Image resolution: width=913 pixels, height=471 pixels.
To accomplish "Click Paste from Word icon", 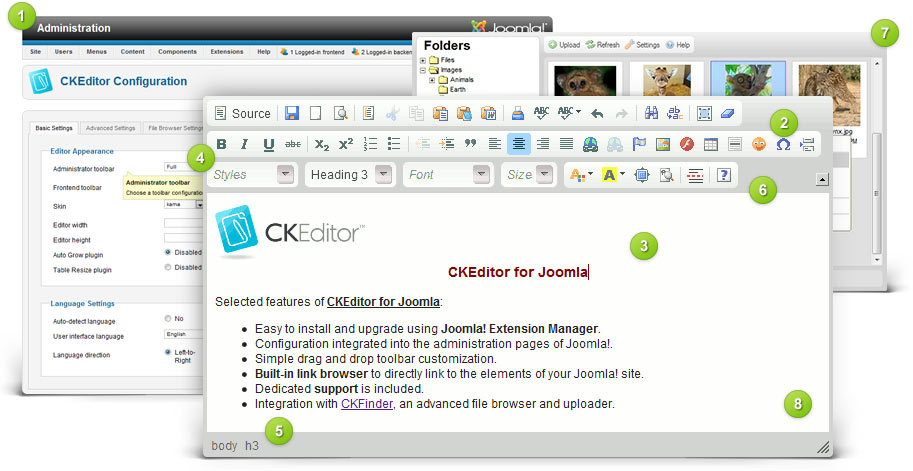I will pyautogui.click(x=488, y=114).
